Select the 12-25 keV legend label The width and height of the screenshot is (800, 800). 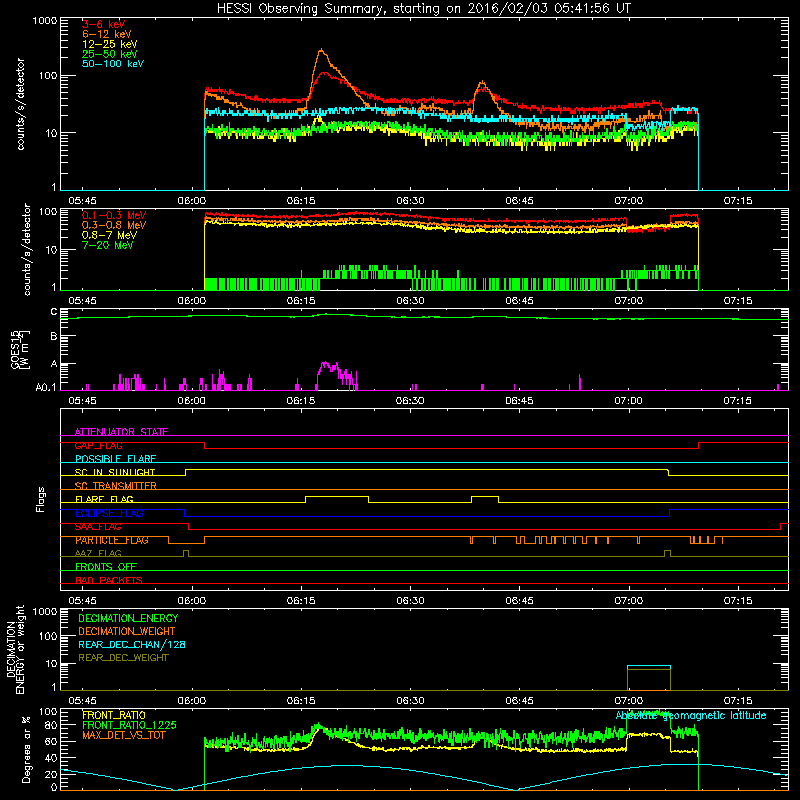coord(110,44)
